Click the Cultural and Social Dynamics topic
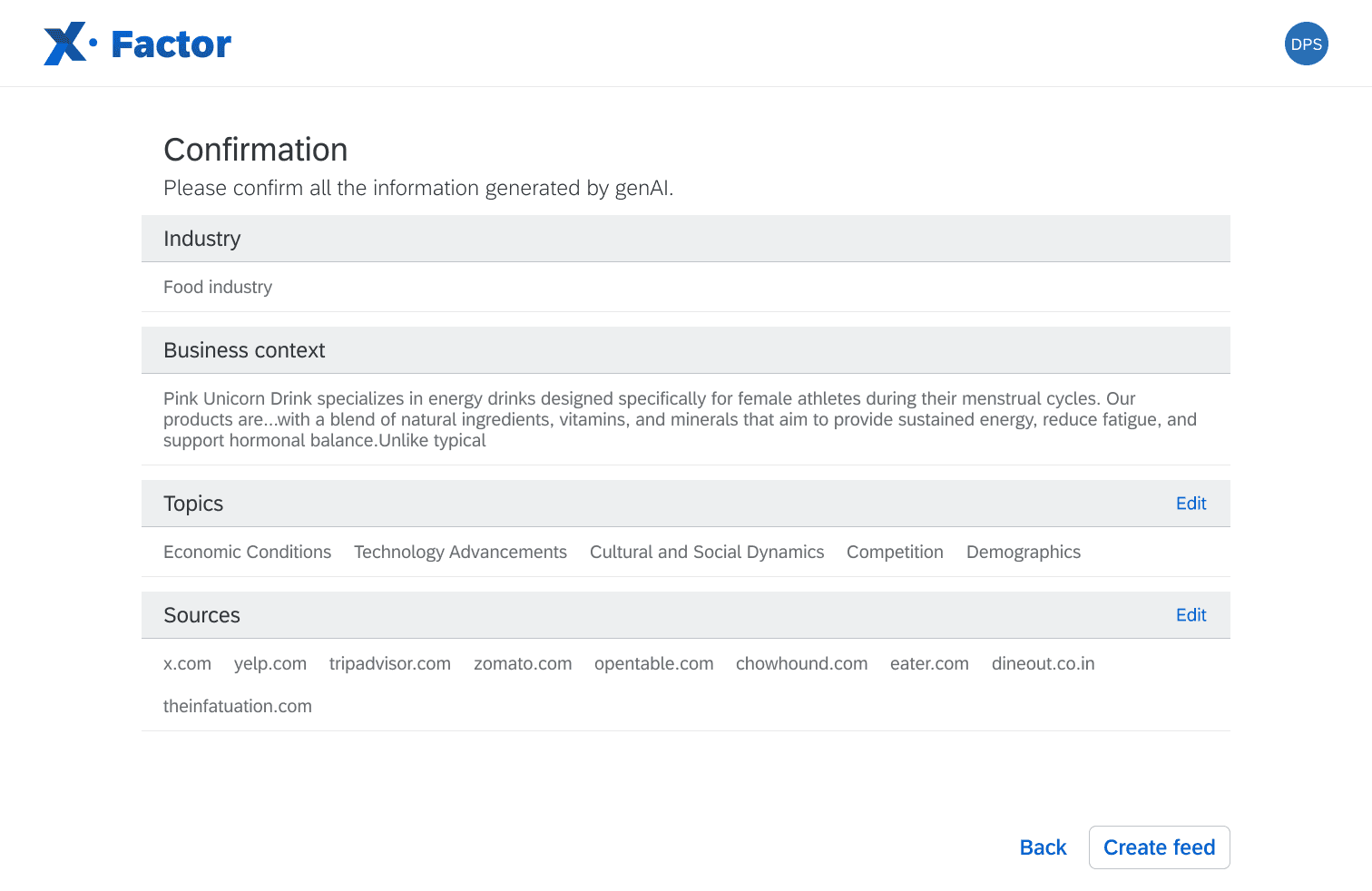Screen dimensions: 1372x891 tap(707, 552)
